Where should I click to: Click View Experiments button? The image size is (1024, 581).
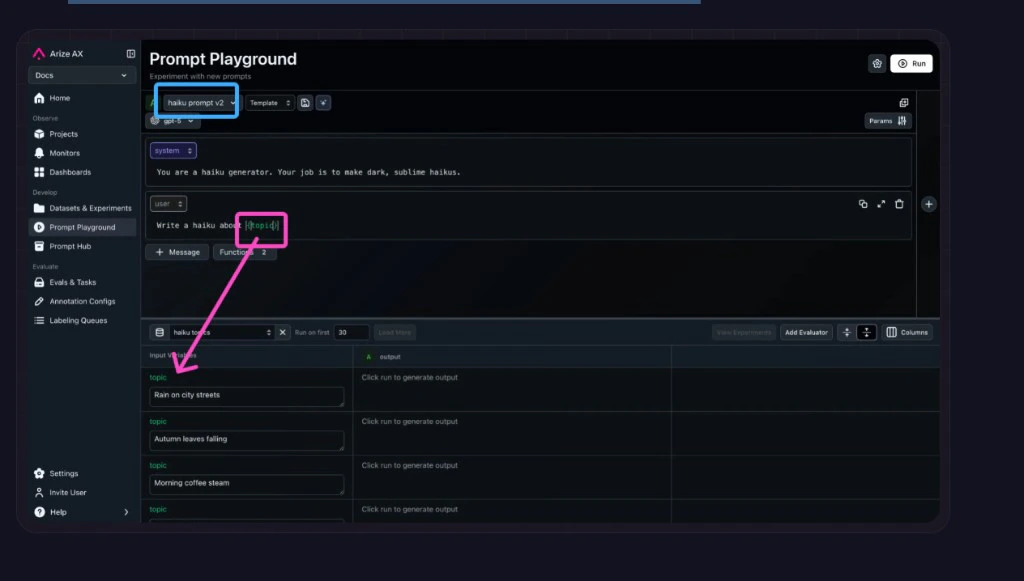tap(744, 332)
